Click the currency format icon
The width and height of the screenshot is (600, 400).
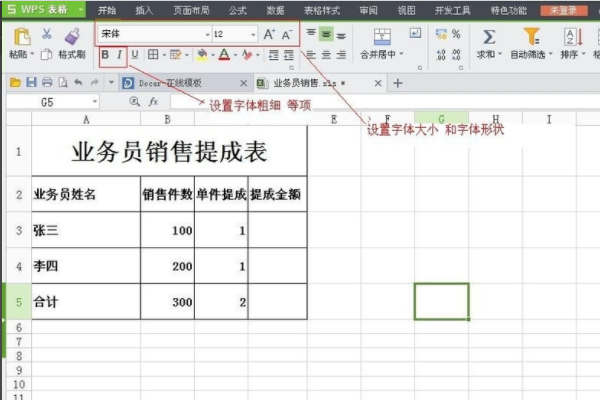(441, 34)
